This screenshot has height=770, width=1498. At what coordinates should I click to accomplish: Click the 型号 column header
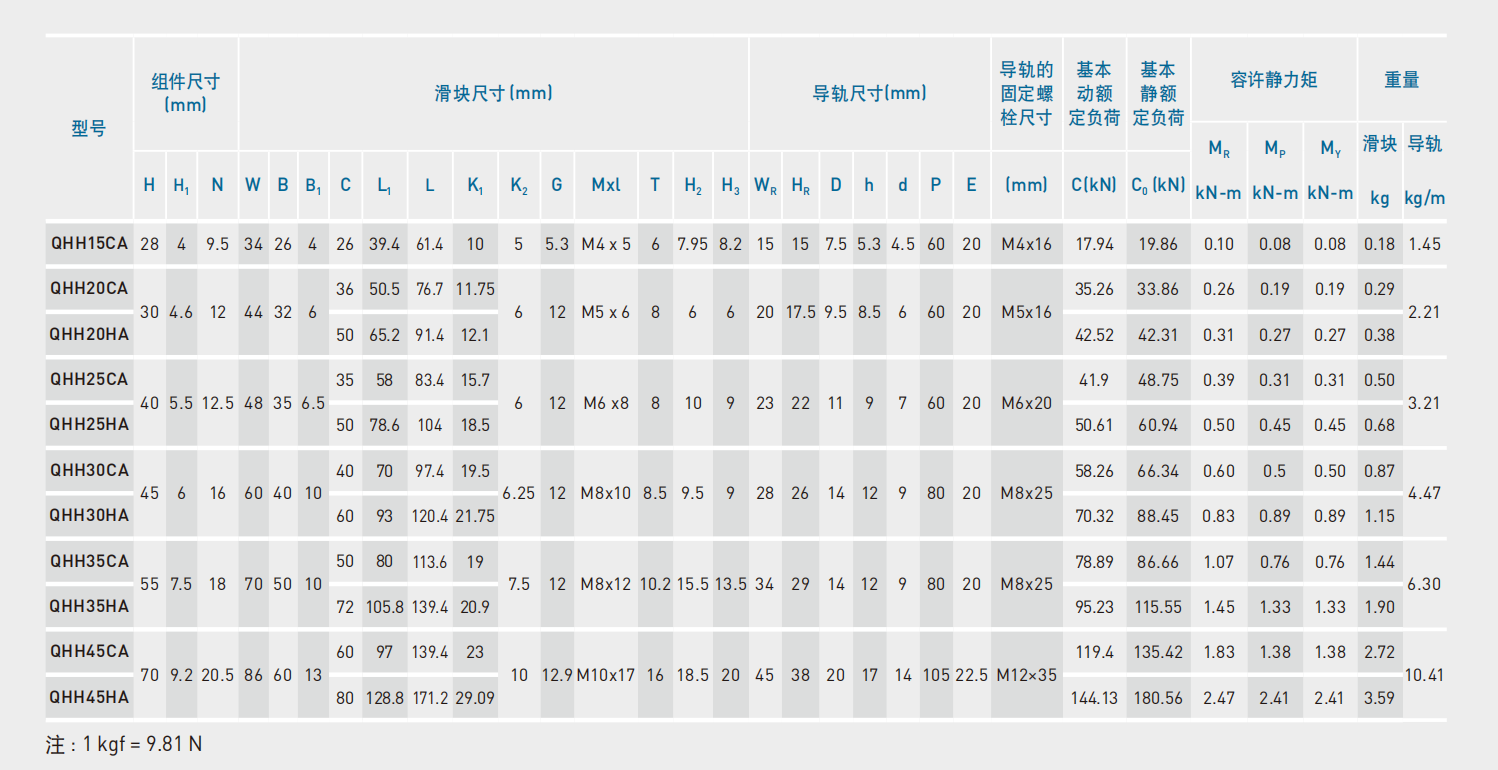(89, 128)
